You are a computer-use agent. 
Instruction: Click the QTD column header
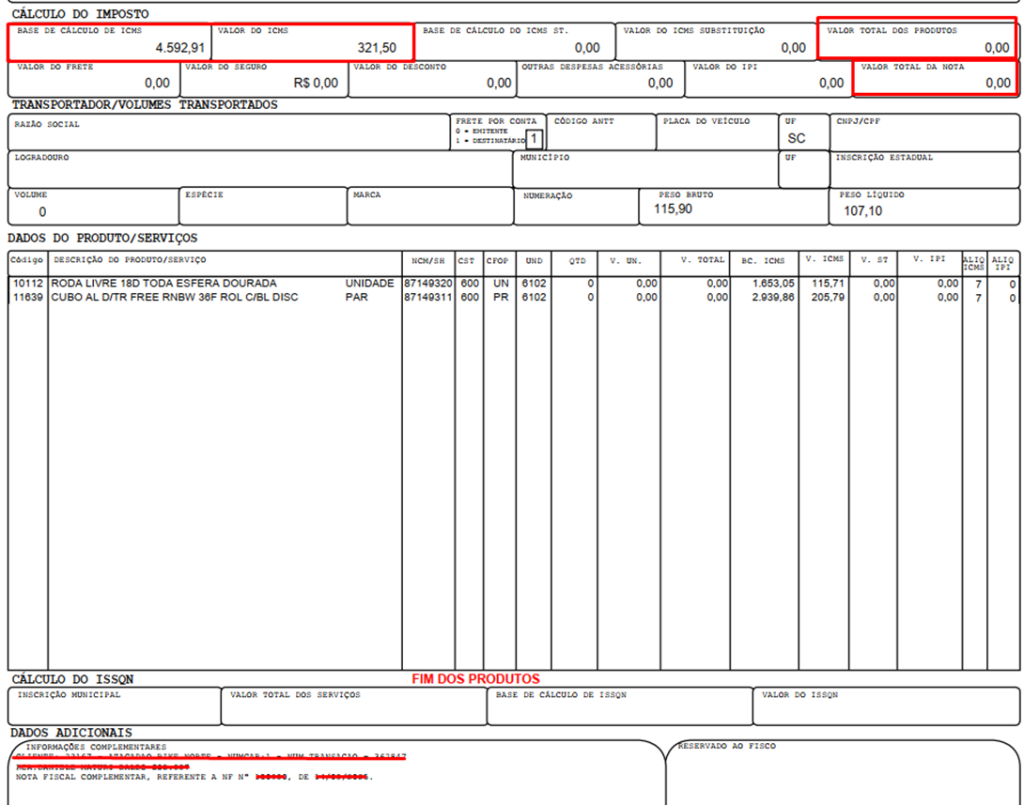pos(577,260)
